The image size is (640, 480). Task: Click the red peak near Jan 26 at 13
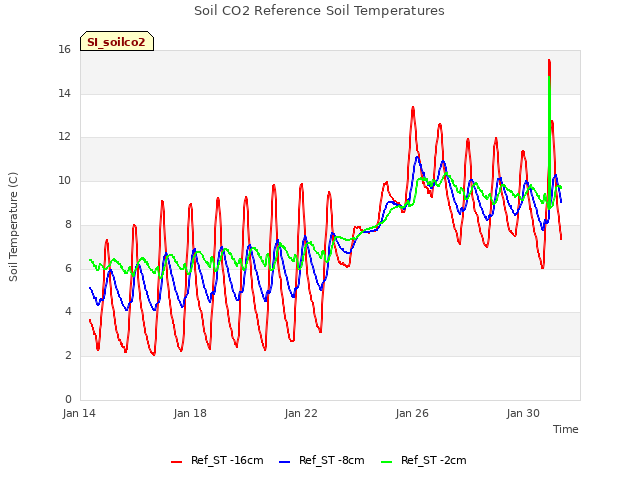click(413, 108)
